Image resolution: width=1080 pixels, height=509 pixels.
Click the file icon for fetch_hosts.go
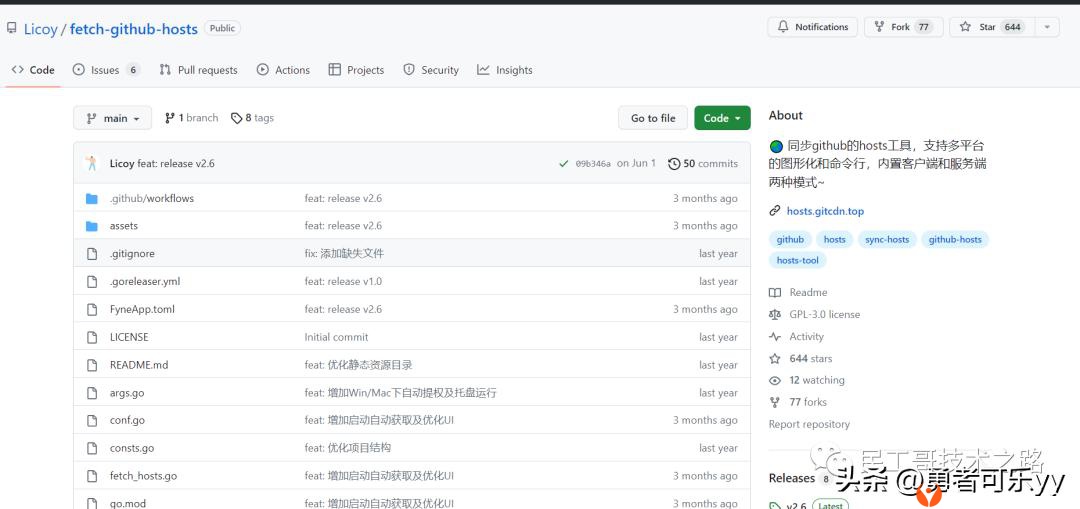click(92, 477)
